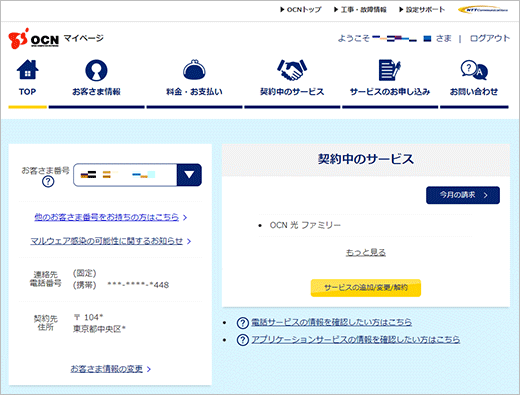Click the 東京都中央区 address text
This screenshot has height=395, width=520.
point(99,329)
